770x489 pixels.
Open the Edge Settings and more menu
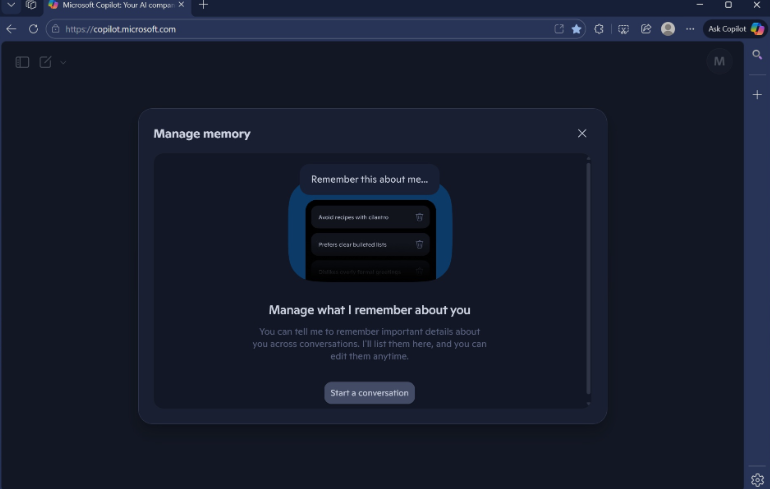tap(690, 29)
